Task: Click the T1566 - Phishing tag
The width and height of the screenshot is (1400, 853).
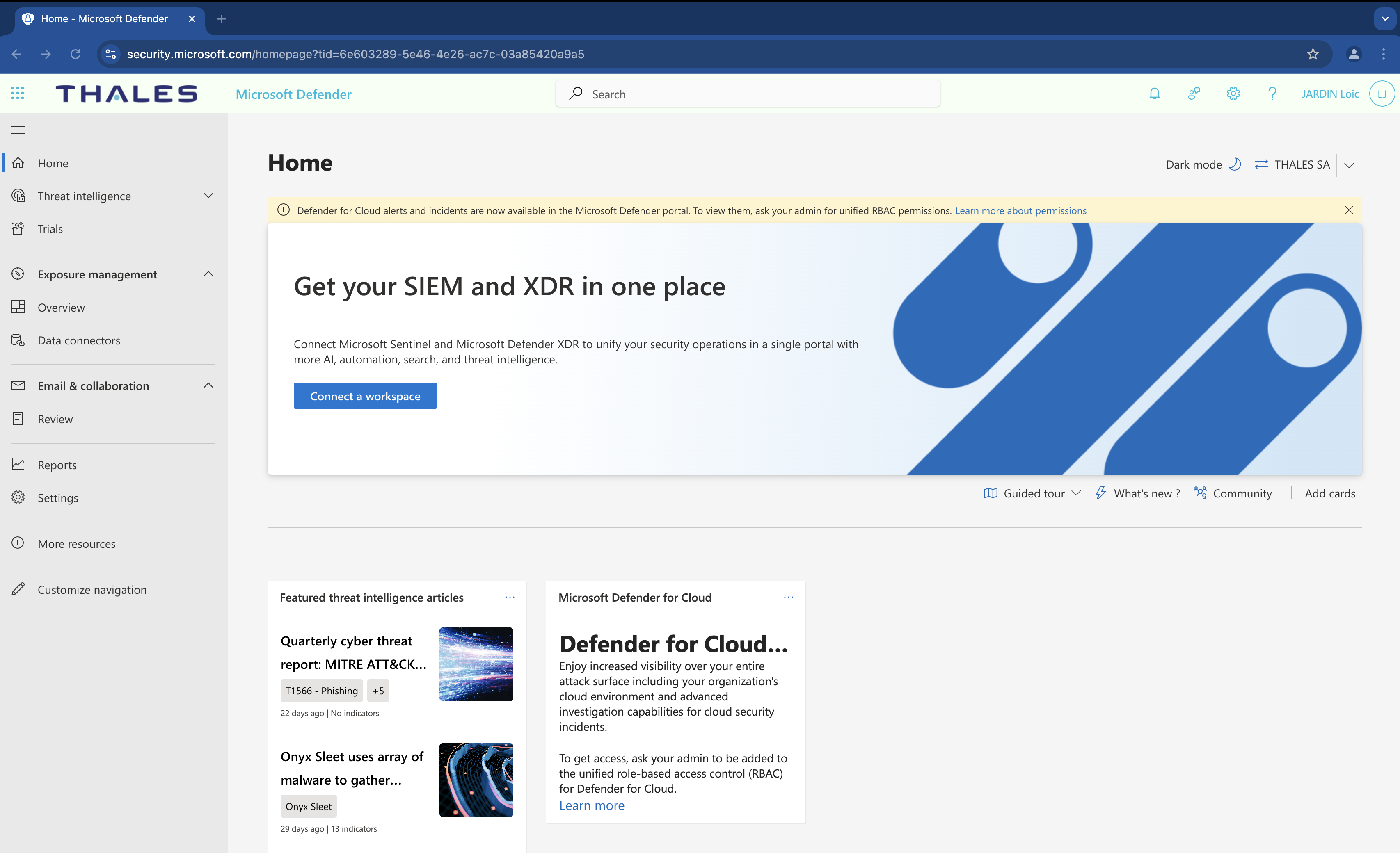Action: point(322,690)
